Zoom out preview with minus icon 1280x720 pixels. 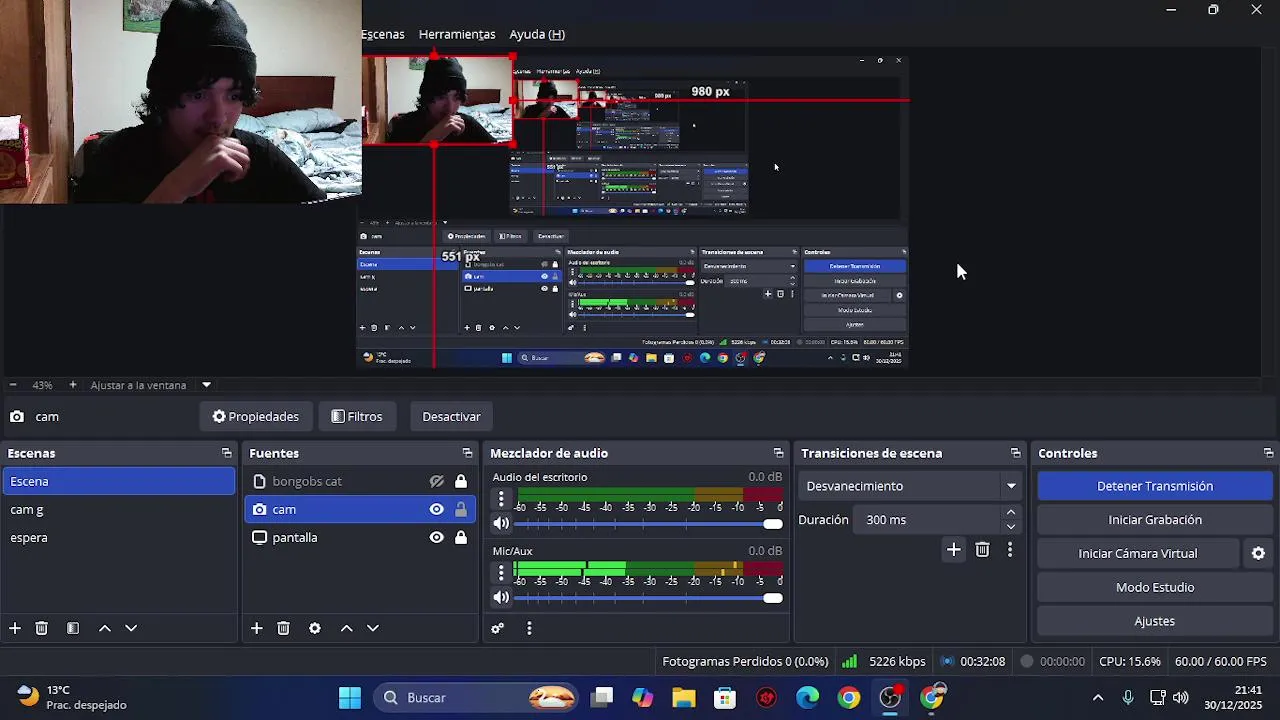[x=12, y=385]
